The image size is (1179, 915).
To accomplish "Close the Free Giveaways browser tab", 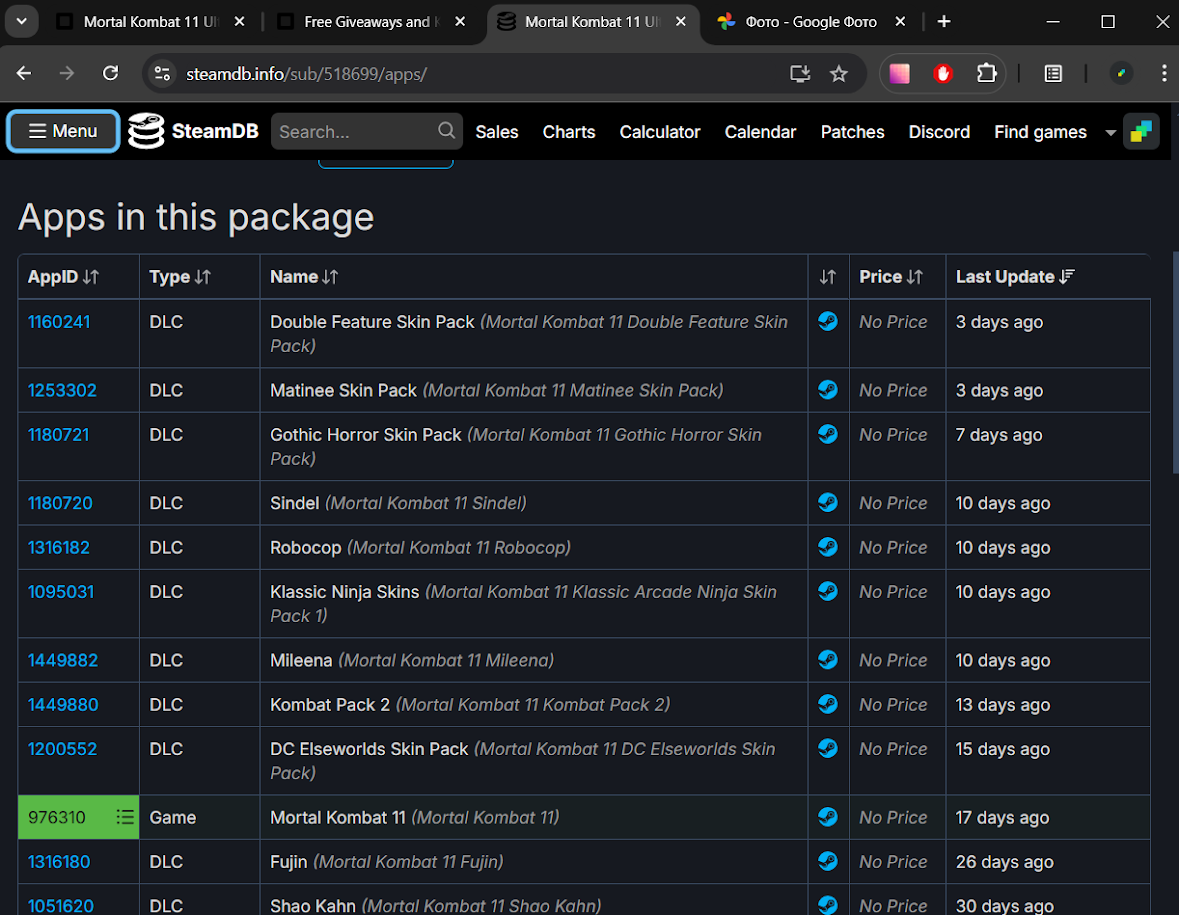I will (x=459, y=22).
